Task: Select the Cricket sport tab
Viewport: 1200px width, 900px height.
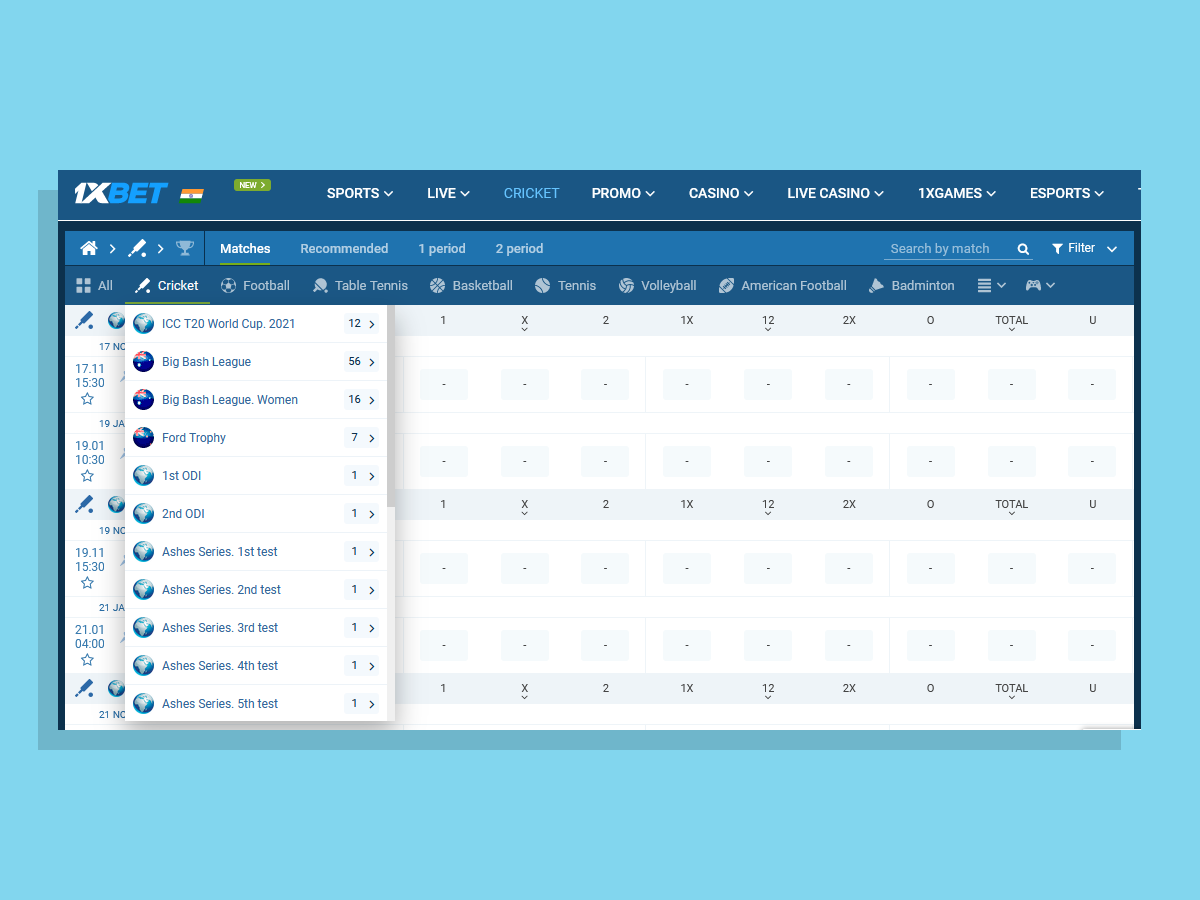Action: 167,285
